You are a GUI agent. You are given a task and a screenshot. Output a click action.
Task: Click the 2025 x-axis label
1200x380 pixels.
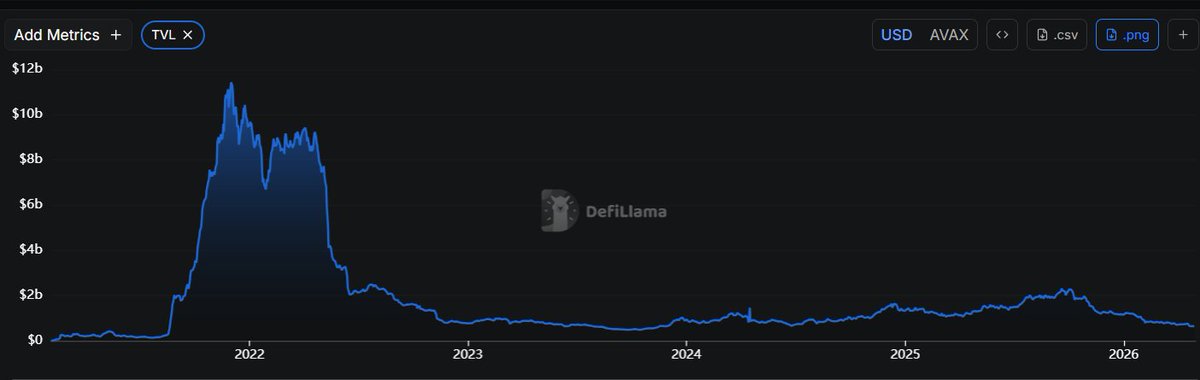[x=905, y=354]
